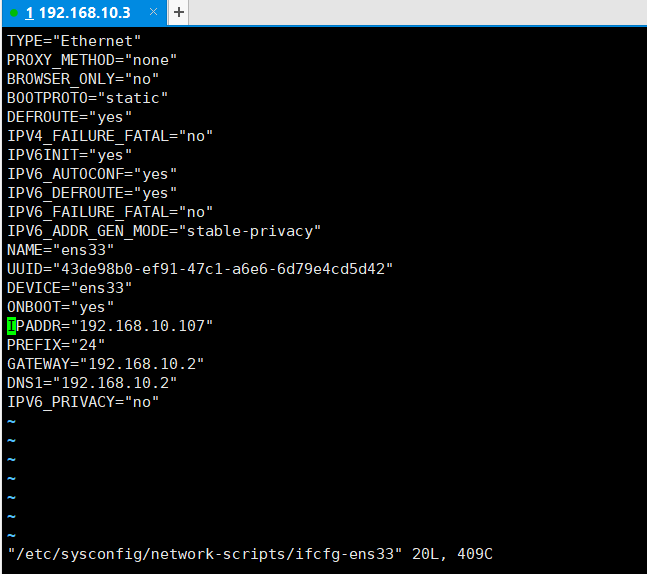The height and width of the screenshot is (574, 647).
Task: Click the PROXY_METHOD="none" line
Action: point(92,60)
